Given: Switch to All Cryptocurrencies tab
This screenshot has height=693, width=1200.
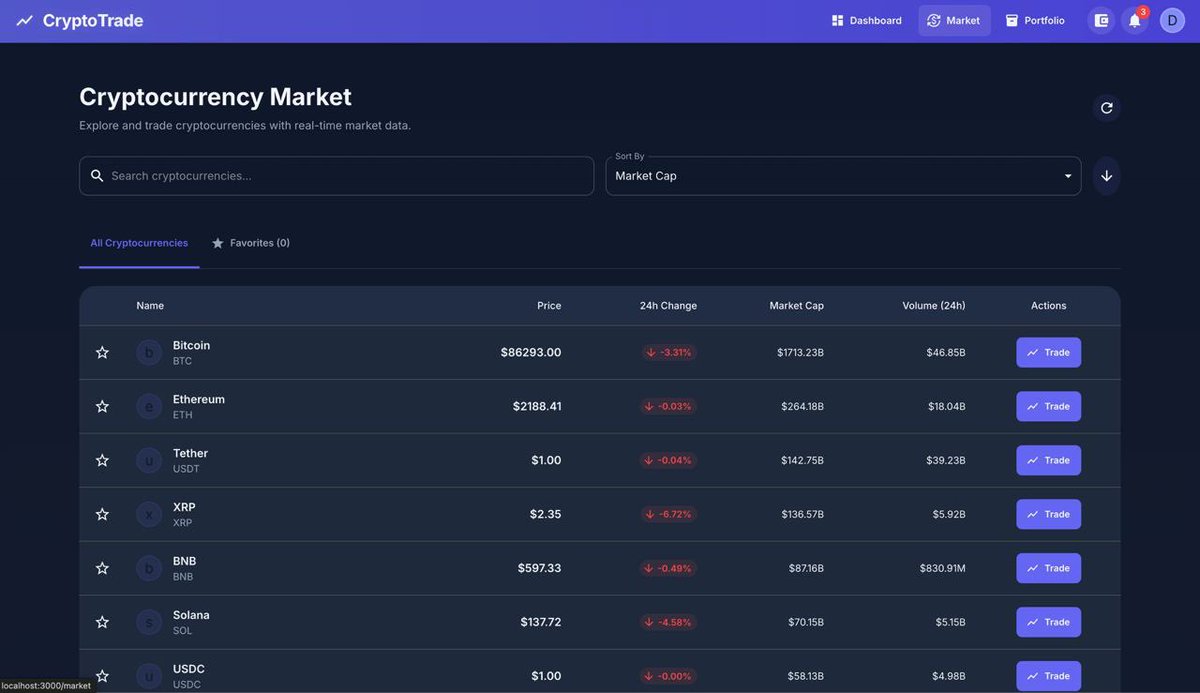Looking at the screenshot, I should coord(139,243).
